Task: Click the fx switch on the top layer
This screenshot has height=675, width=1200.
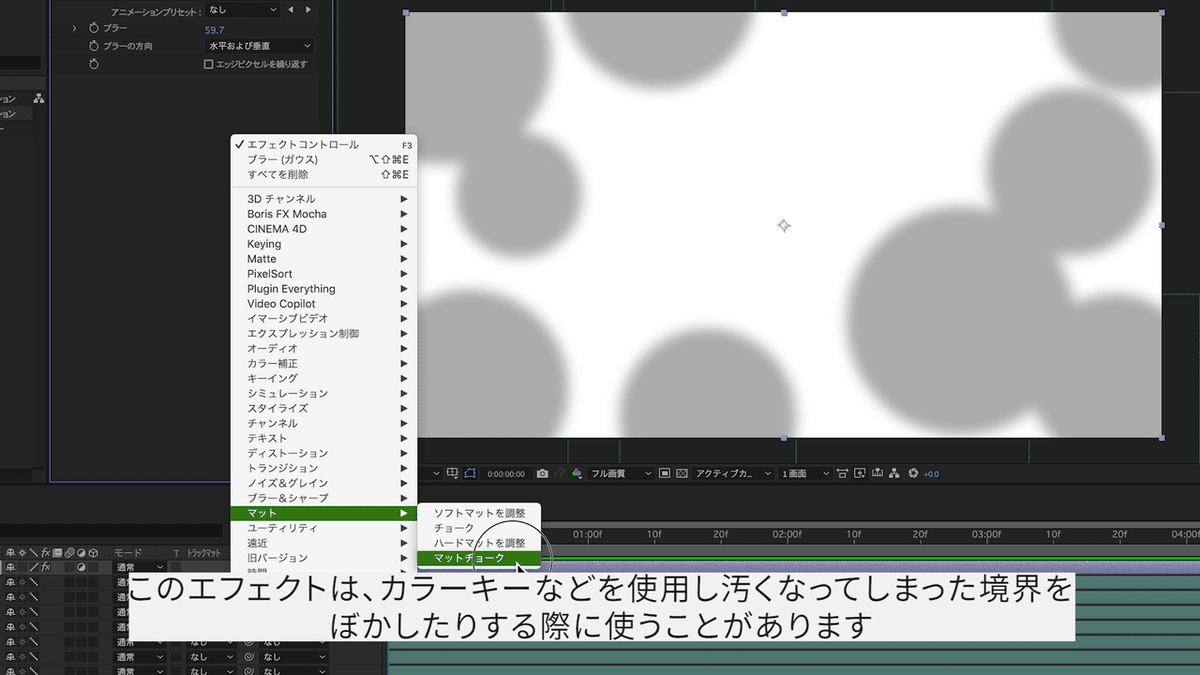Action: [46, 567]
